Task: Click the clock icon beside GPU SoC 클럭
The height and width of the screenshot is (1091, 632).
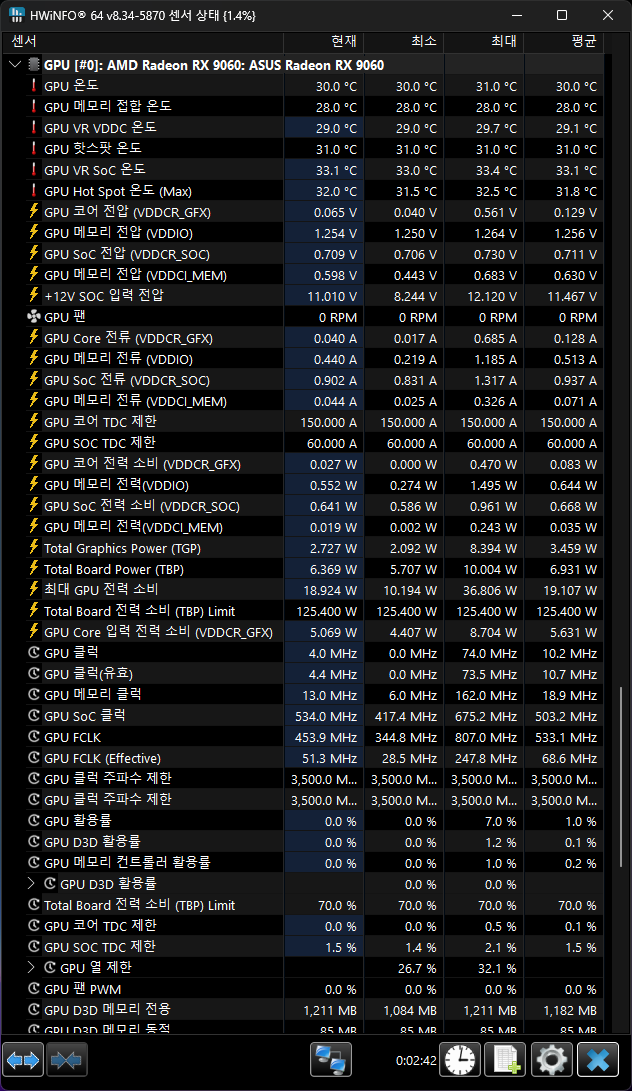Action: click(x=33, y=715)
